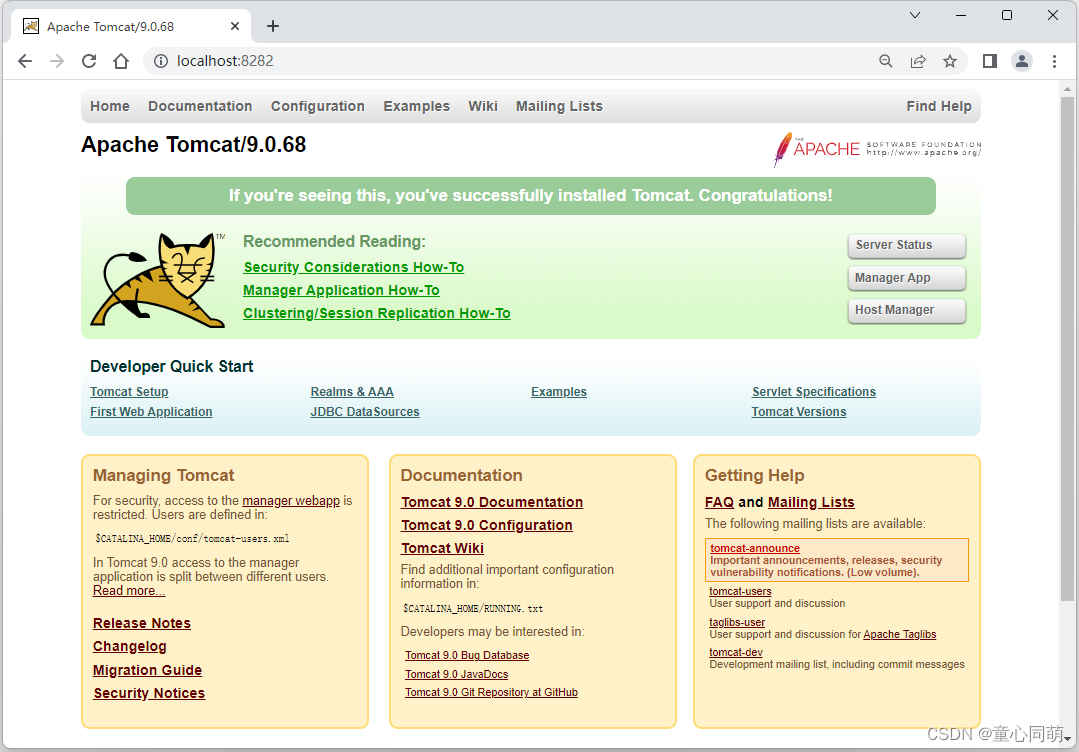Click the site information icon in address bar
Screen dimensions: 1079x752
coord(161,61)
